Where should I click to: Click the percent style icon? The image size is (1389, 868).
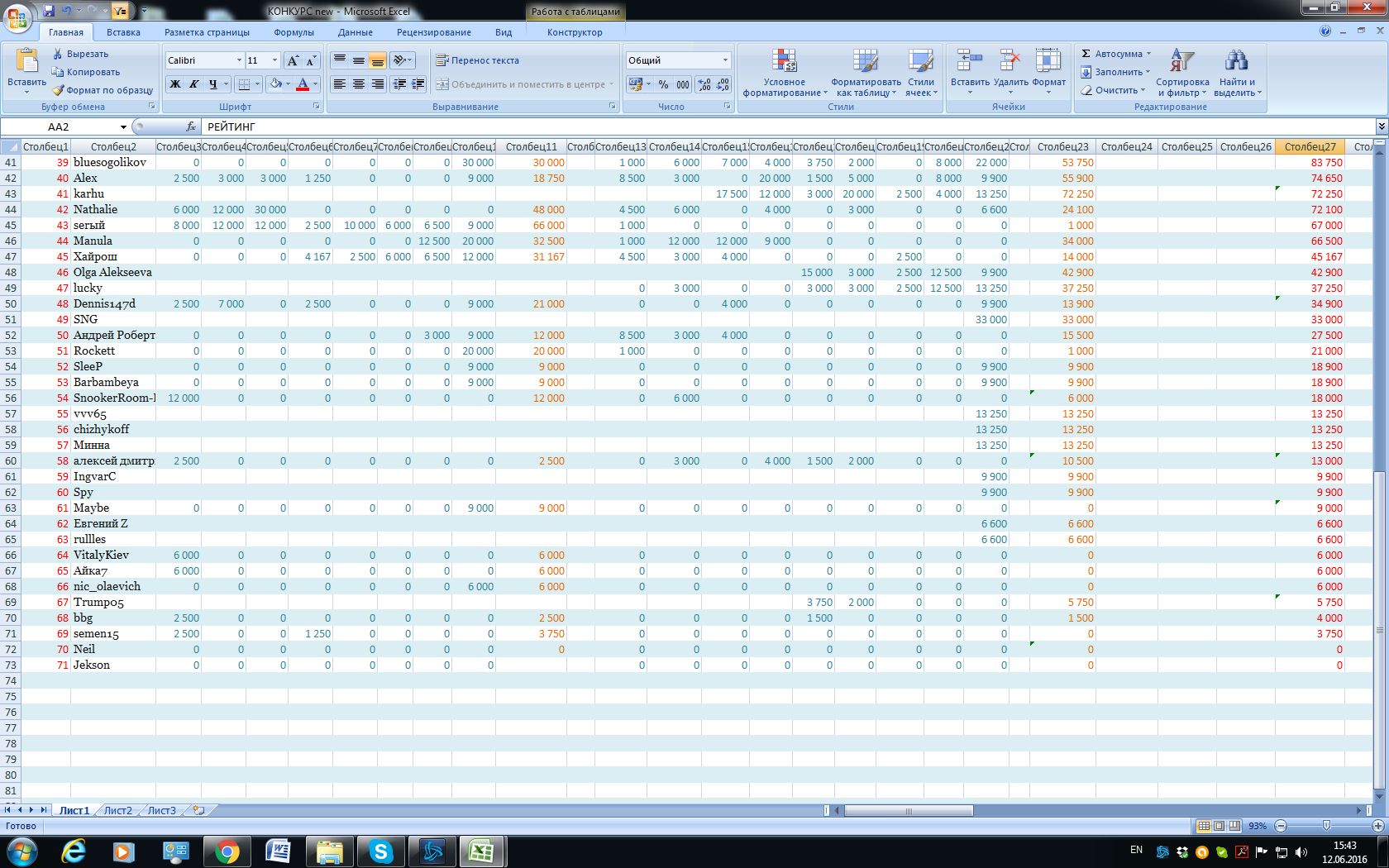click(663, 84)
